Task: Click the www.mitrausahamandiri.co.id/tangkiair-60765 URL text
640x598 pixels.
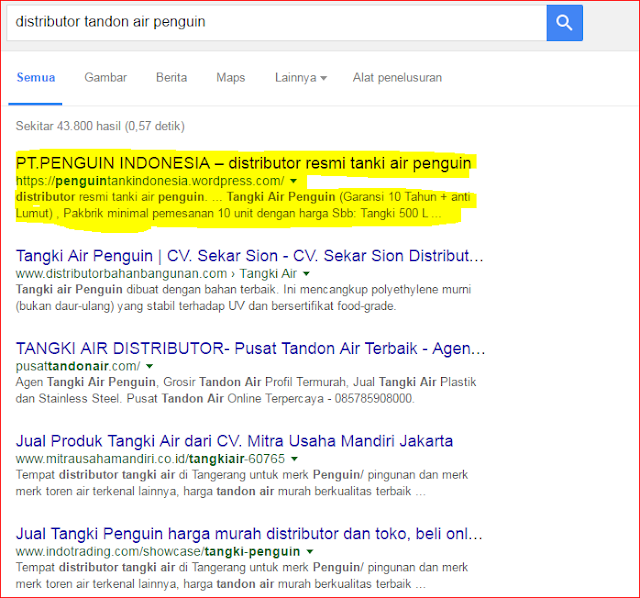Action: 150,459
